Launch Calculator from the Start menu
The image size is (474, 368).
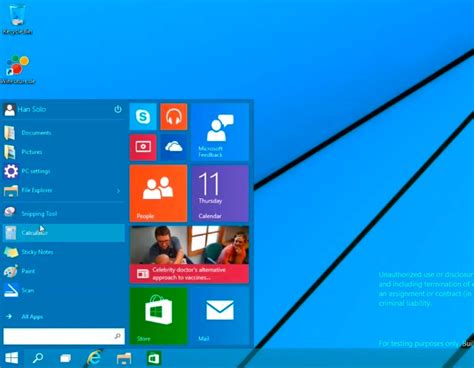[63, 233]
